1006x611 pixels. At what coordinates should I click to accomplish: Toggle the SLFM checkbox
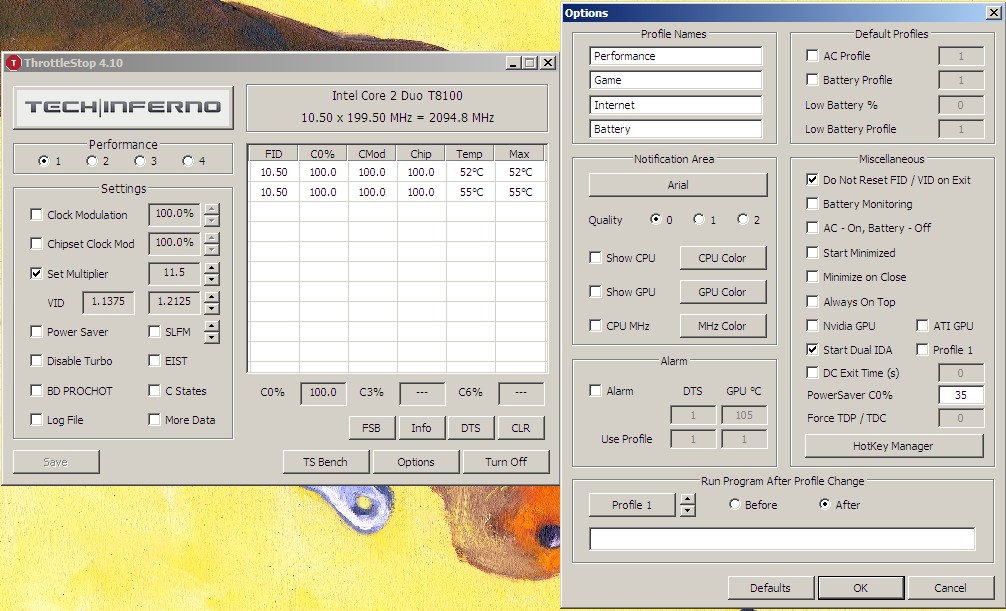click(x=154, y=331)
